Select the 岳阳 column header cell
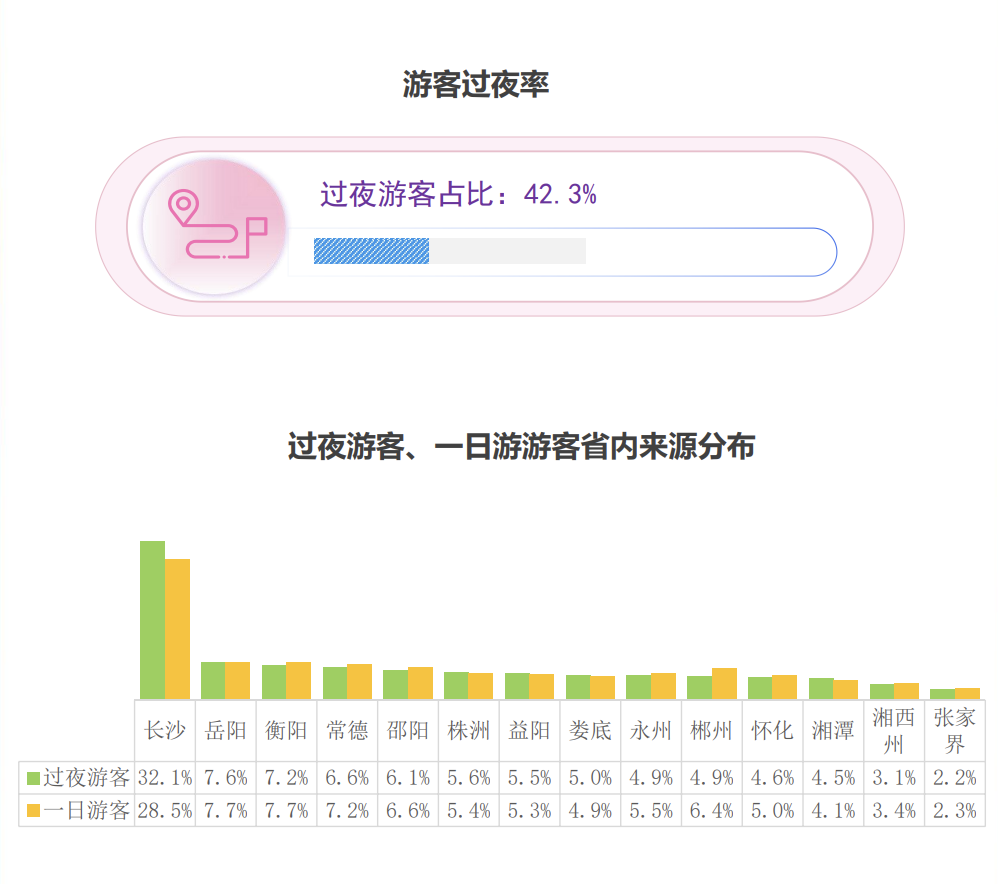This screenshot has width=998, height=884. pos(225,730)
